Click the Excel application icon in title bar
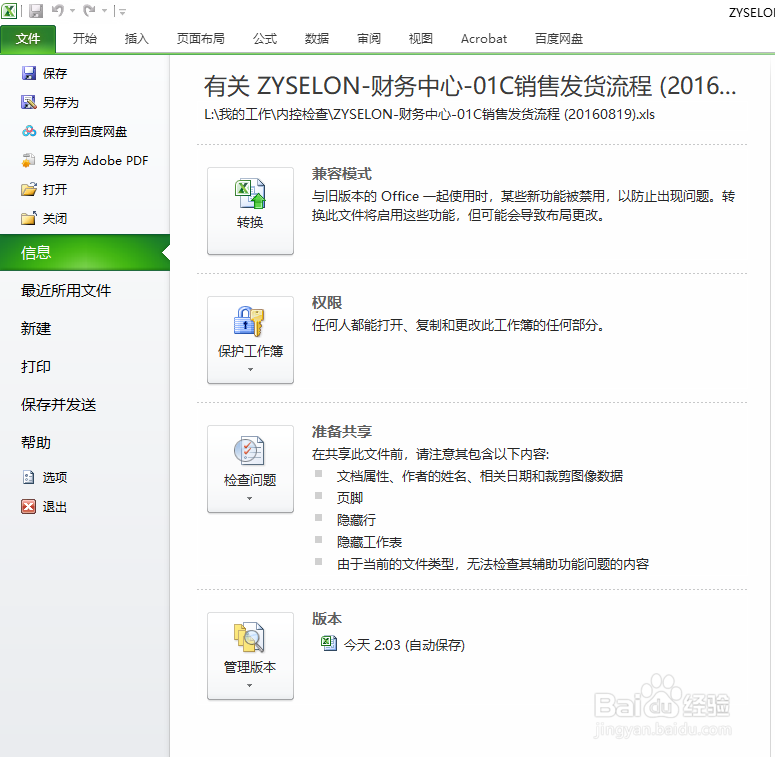The width and height of the screenshot is (775, 757). point(9,10)
